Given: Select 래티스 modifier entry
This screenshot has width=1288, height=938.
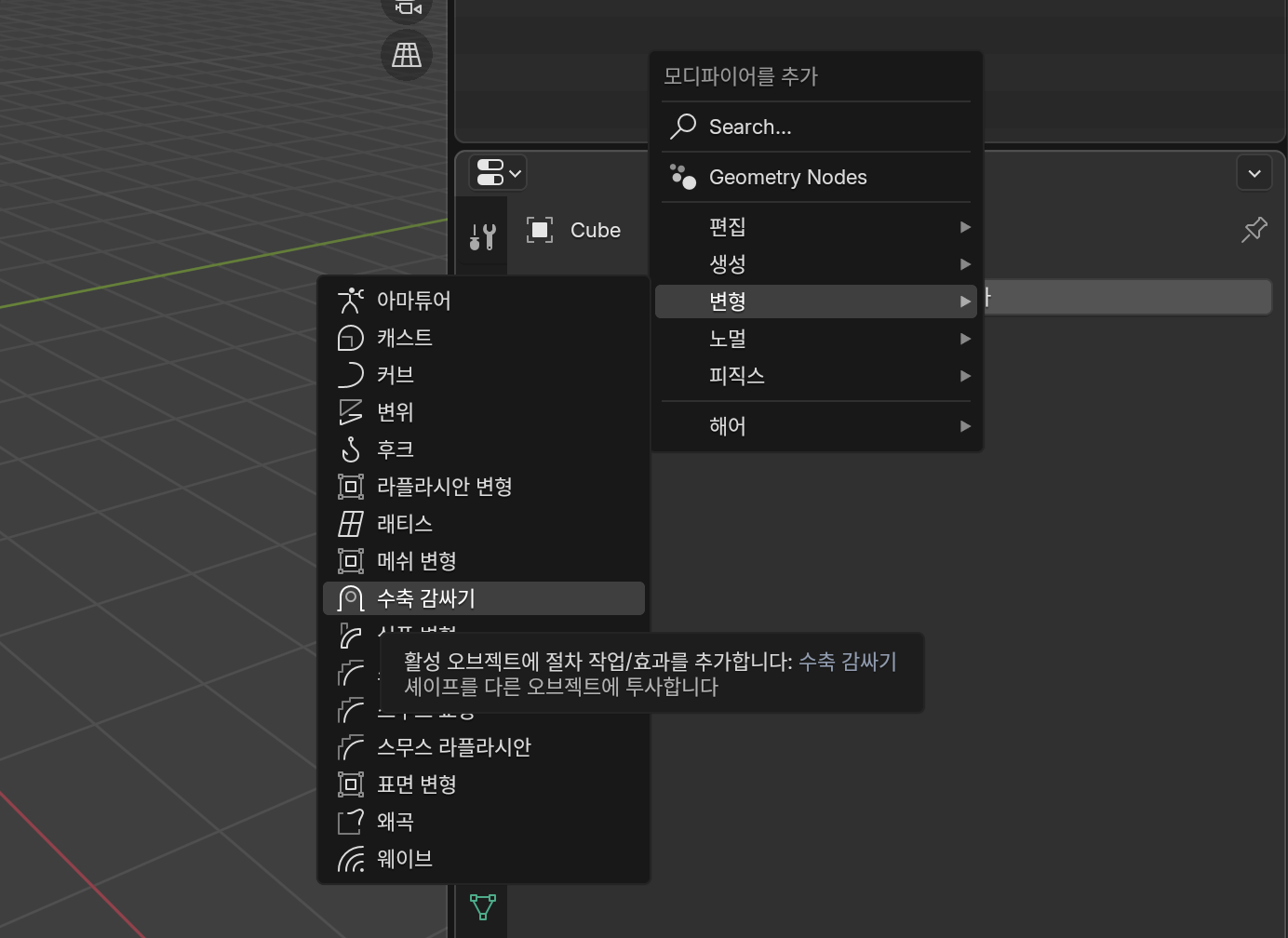Looking at the screenshot, I should [x=484, y=524].
